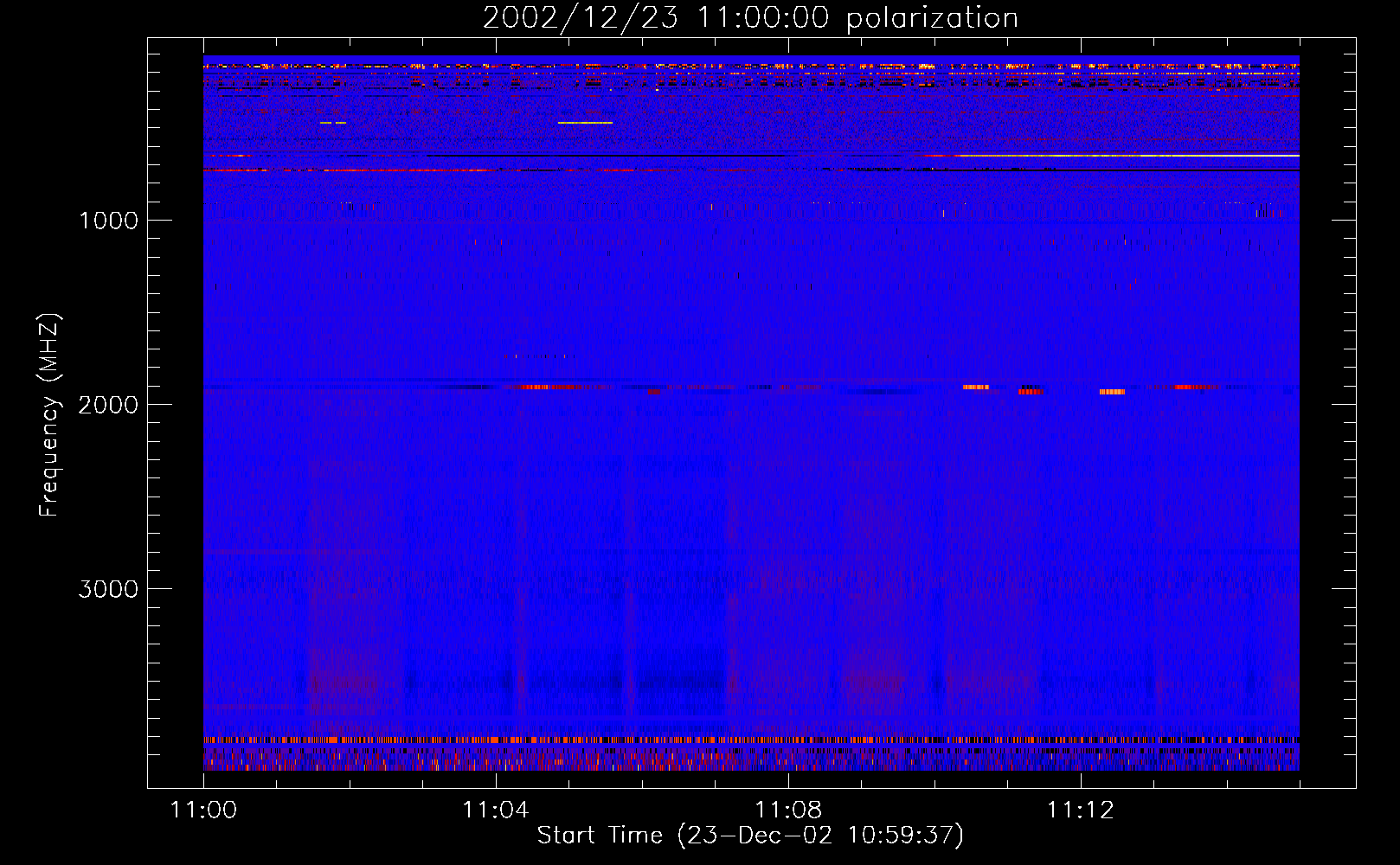Click the 3000 frequency tick label

tap(108, 589)
